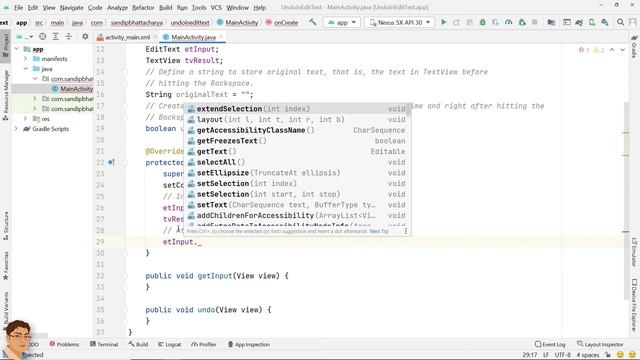This screenshot has height=360, width=640.
Task: Click the green Debug app bug icon
Action: coord(482,22)
